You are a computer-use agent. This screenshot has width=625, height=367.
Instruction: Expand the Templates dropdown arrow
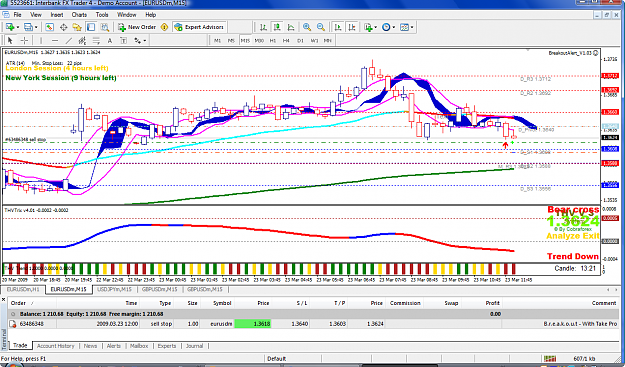[x=412, y=27]
